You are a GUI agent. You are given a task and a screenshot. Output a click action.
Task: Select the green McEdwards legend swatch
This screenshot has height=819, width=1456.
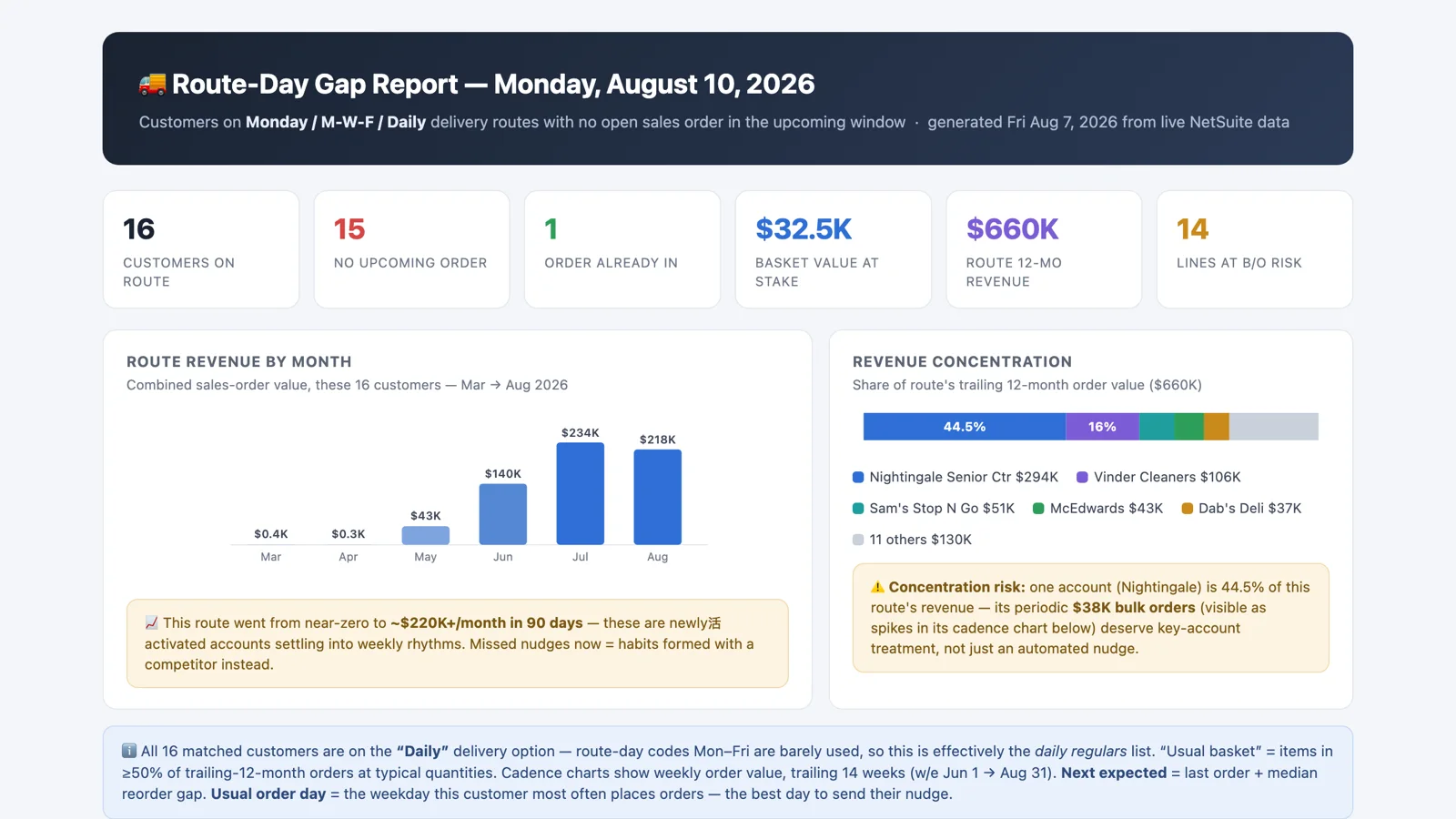[x=1038, y=509]
